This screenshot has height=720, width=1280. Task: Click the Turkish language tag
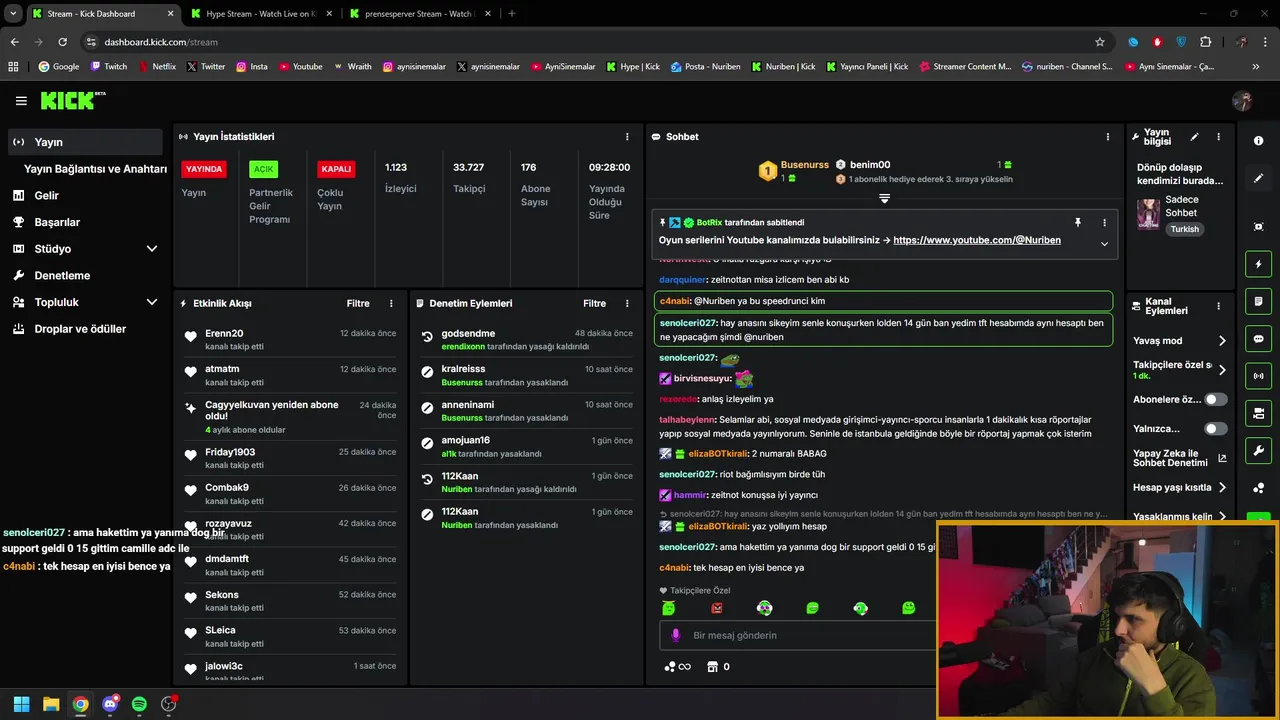pyautogui.click(x=1185, y=229)
